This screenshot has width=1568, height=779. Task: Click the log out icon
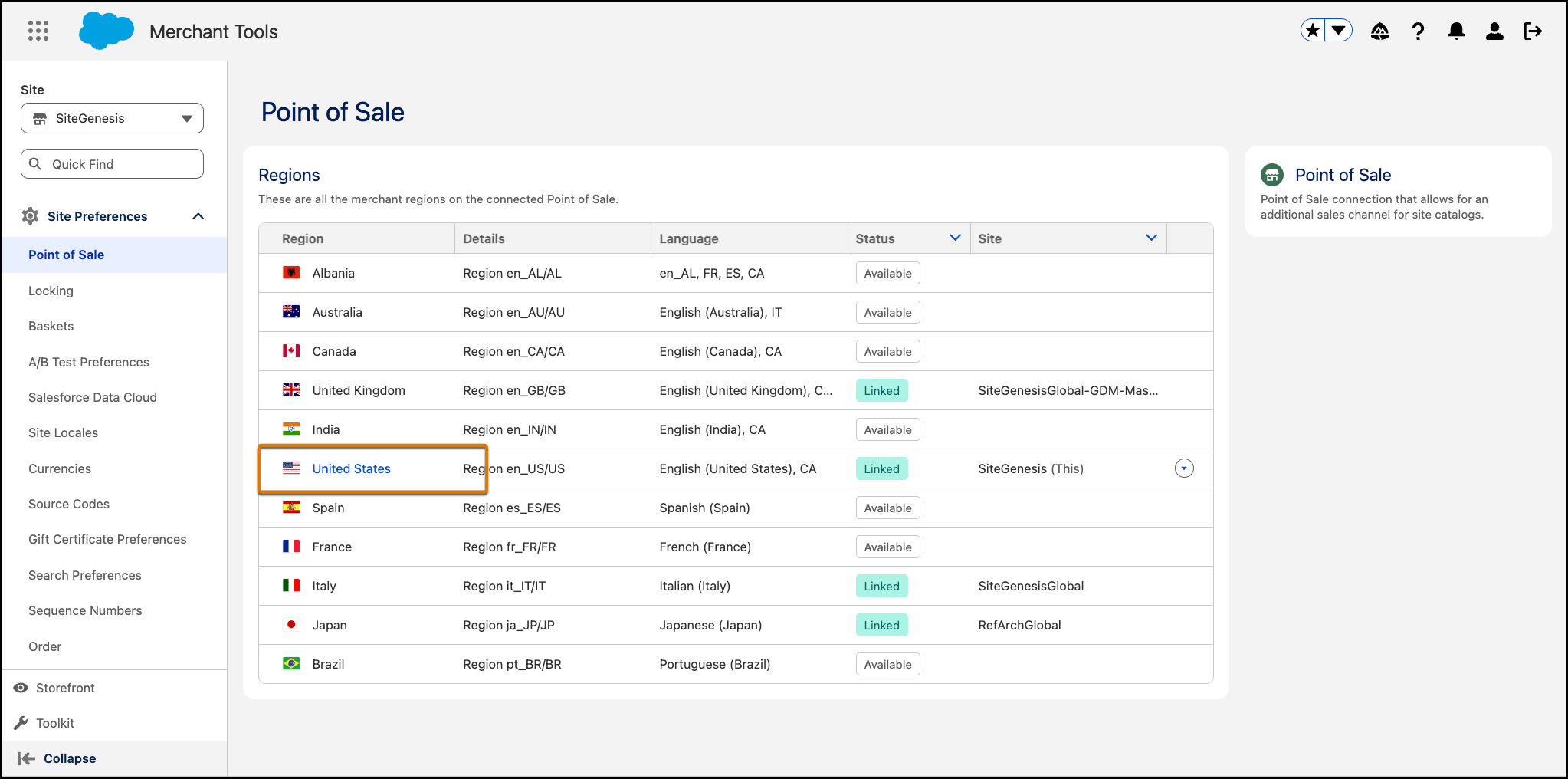[1533, 31]
